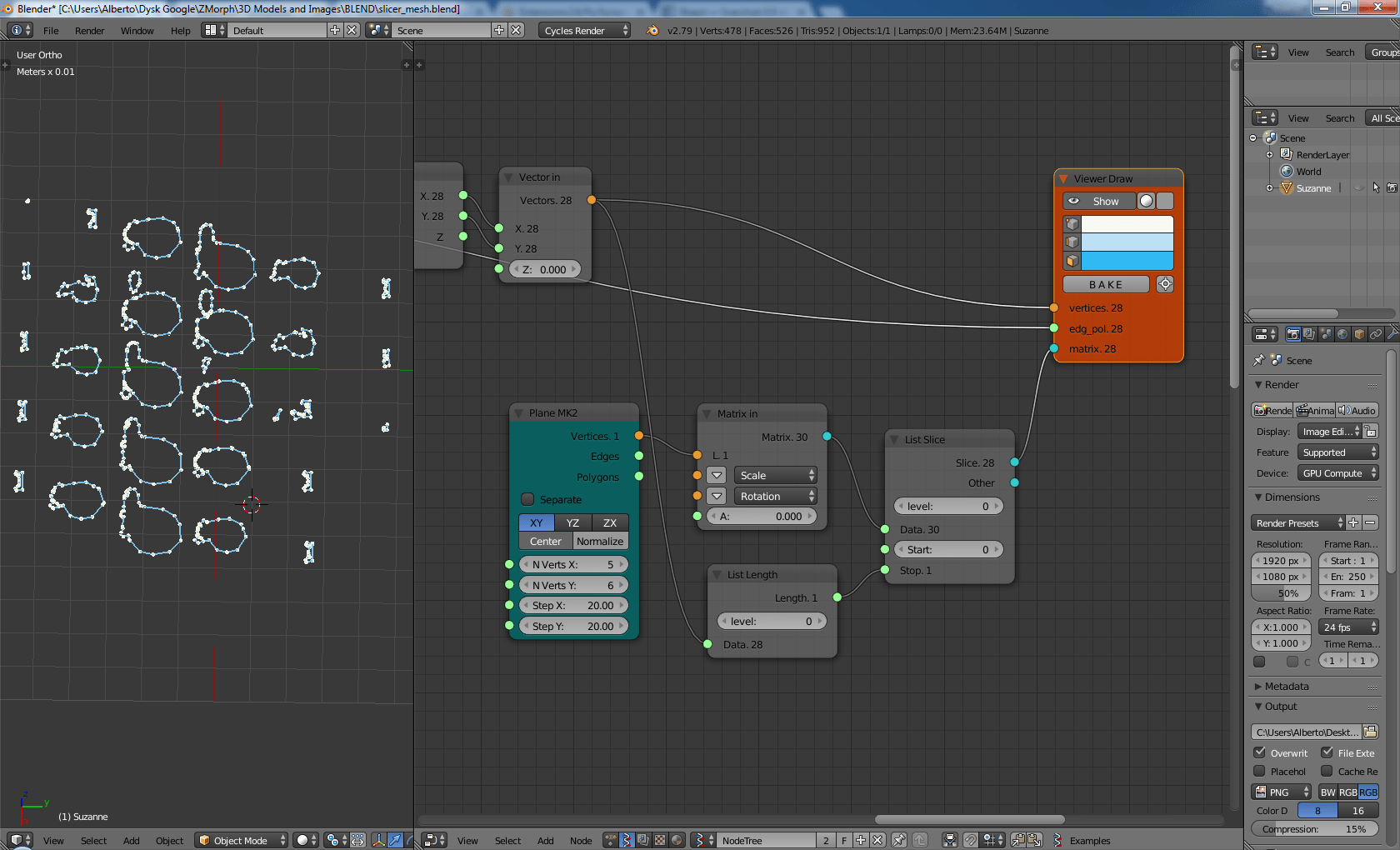Viewport: 1400px width, 850px height.
Task: Enable the Placeholders checkbox
Action: 1260,772
